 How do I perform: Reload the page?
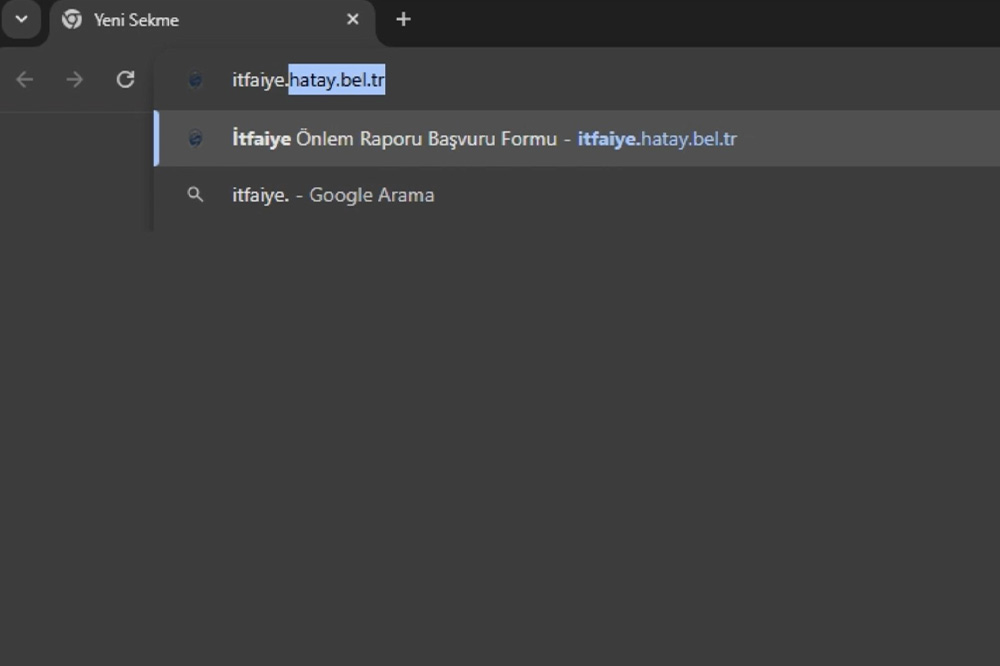pos(125,79)
